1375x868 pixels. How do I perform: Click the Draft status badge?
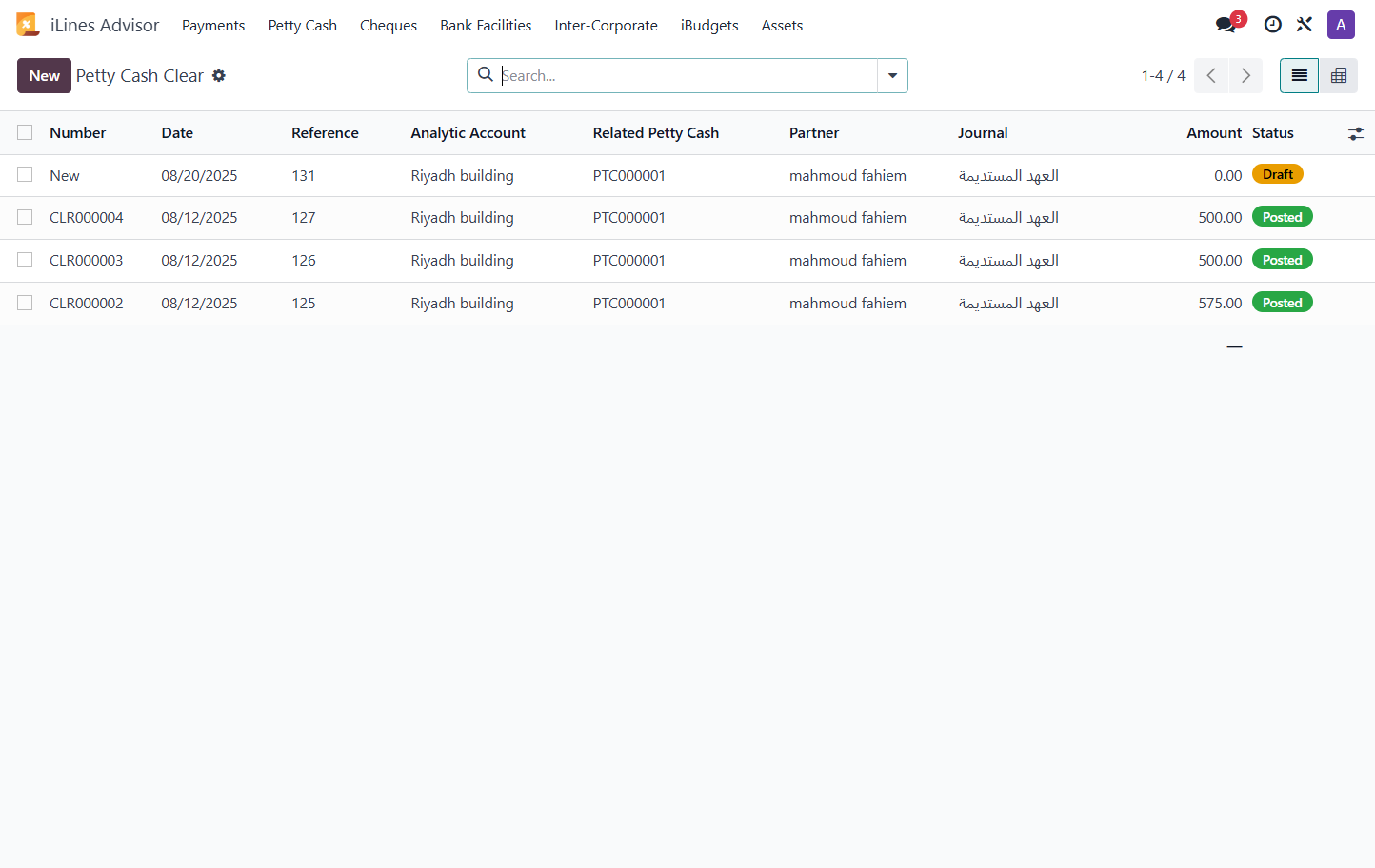point(1277,174)
